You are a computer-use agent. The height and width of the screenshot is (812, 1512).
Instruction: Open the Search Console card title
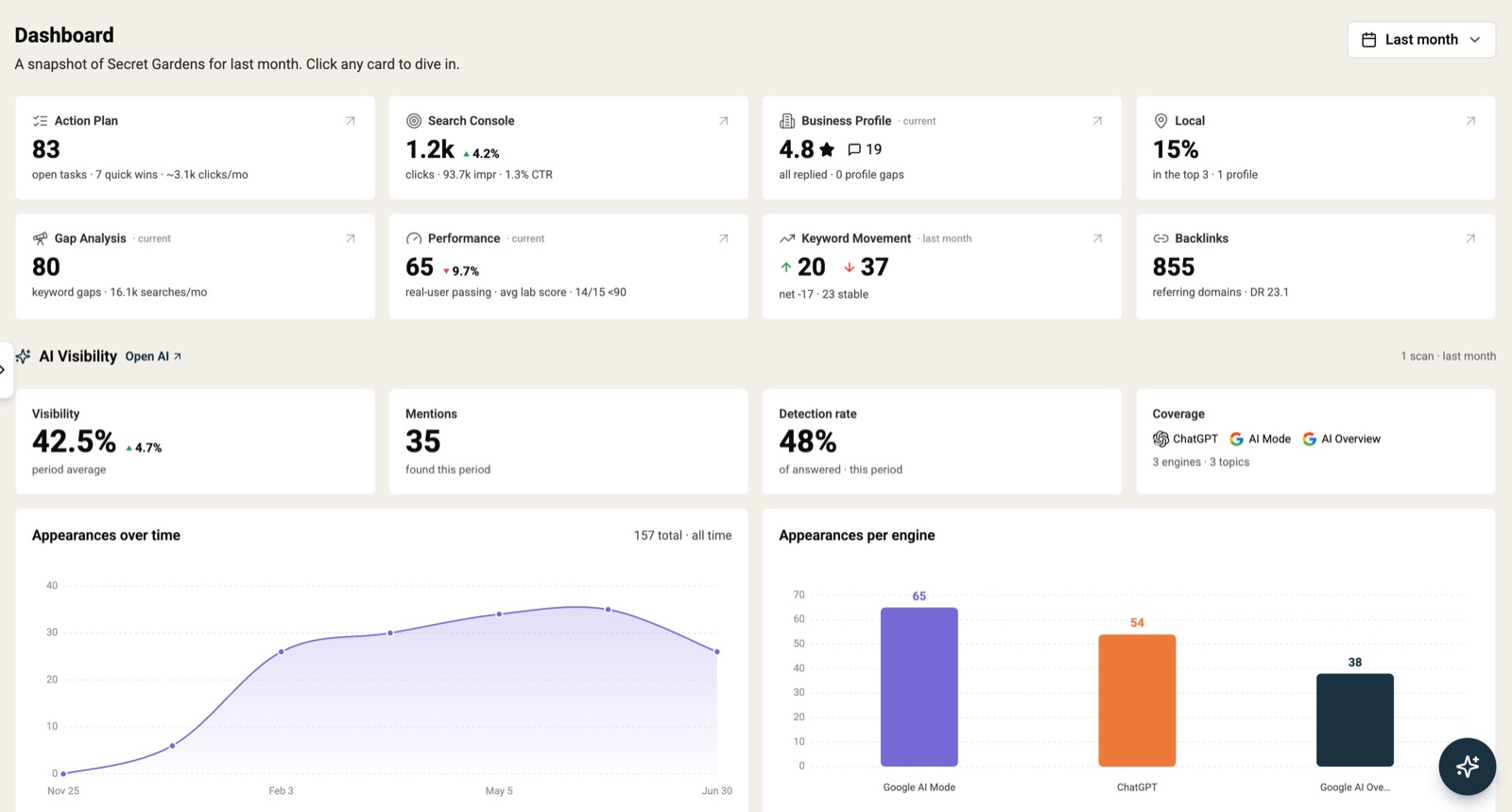click(471, 121)
